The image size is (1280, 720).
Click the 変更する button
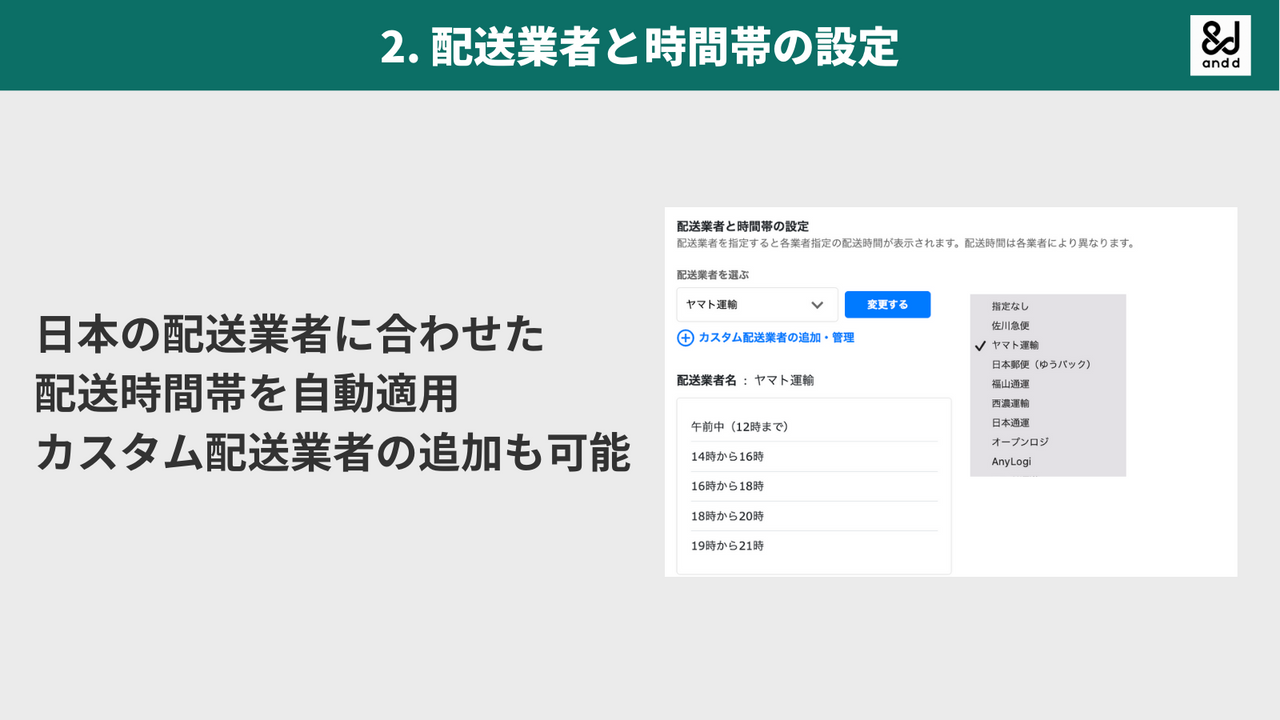(887, 305)
